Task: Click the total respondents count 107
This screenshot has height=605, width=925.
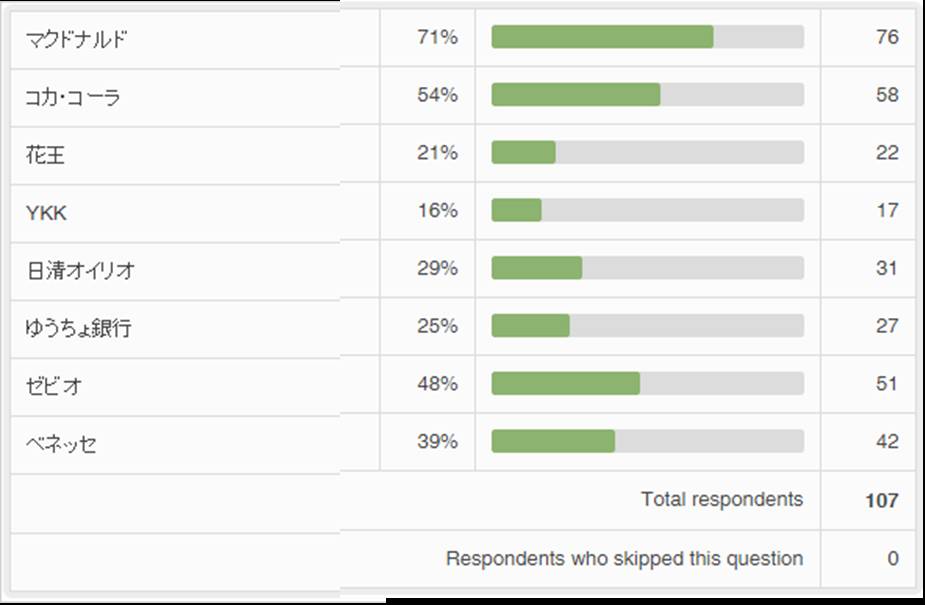Action: (881, 501)
